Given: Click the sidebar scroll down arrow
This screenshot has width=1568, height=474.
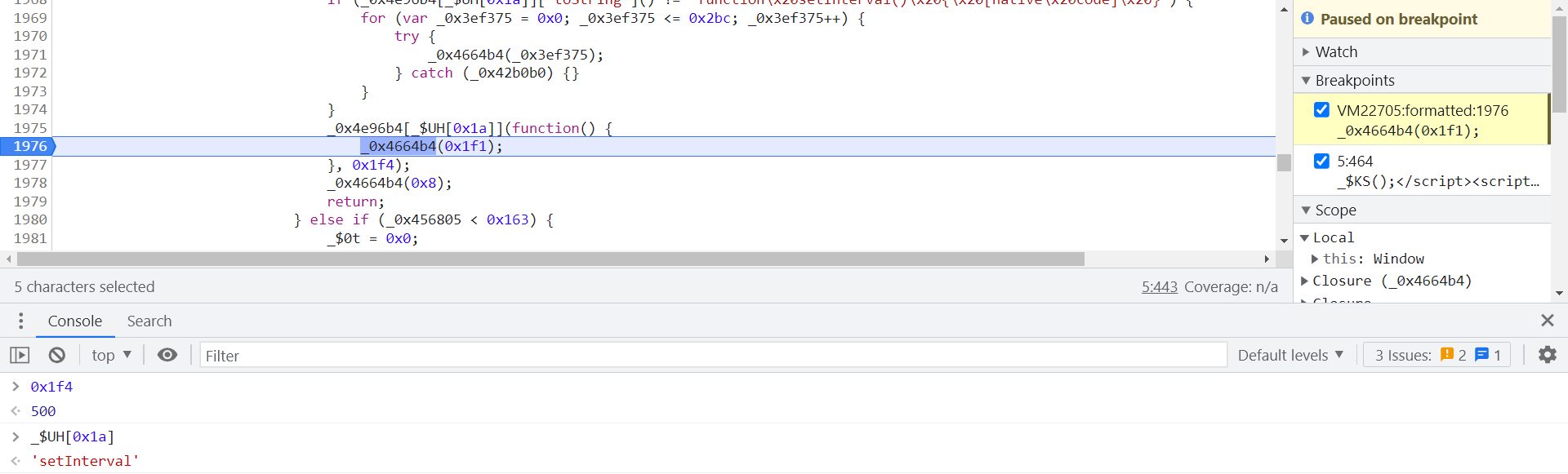Looking at the screenshot, I should click(1559, 293).
